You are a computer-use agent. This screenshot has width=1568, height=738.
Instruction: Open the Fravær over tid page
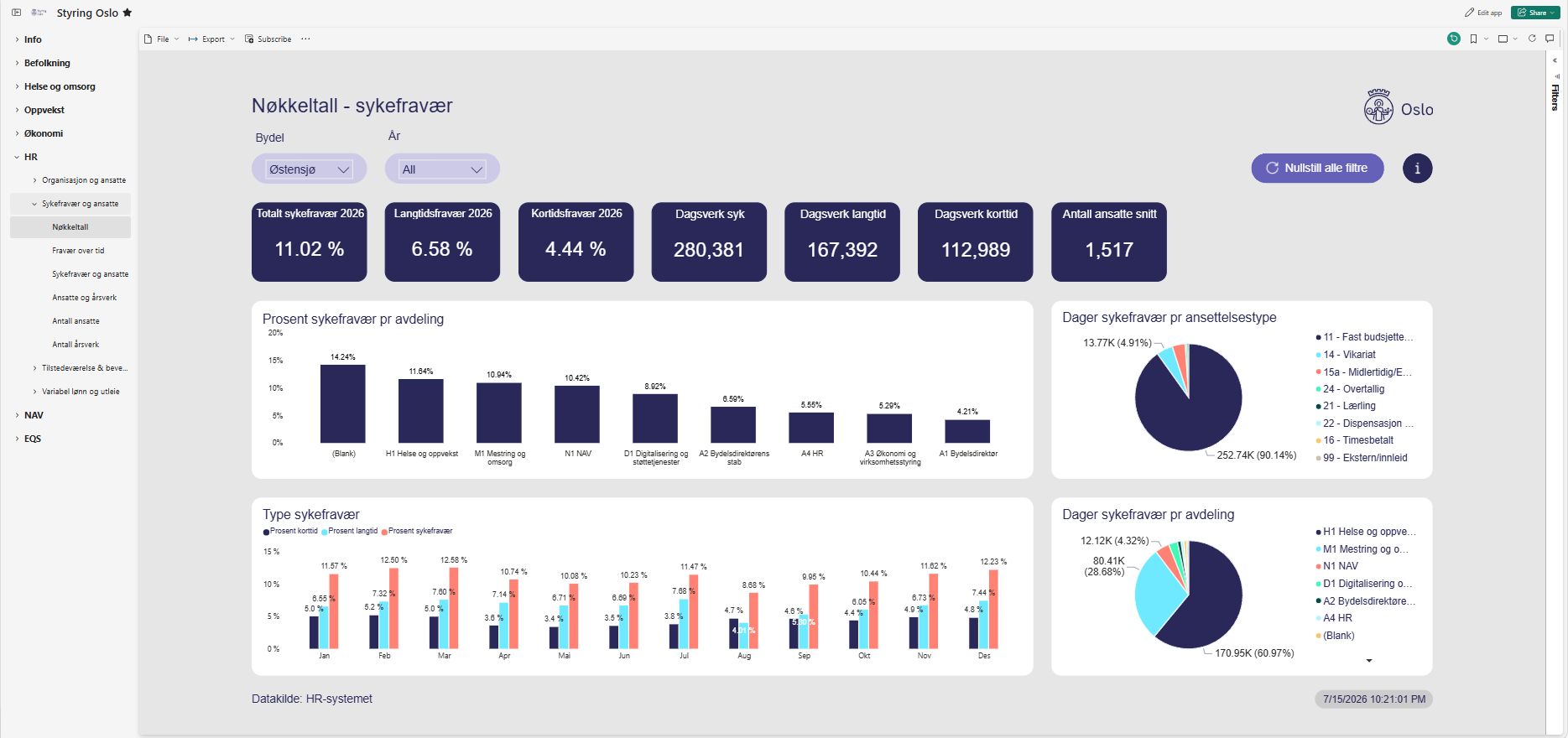[x=78, y=251]
